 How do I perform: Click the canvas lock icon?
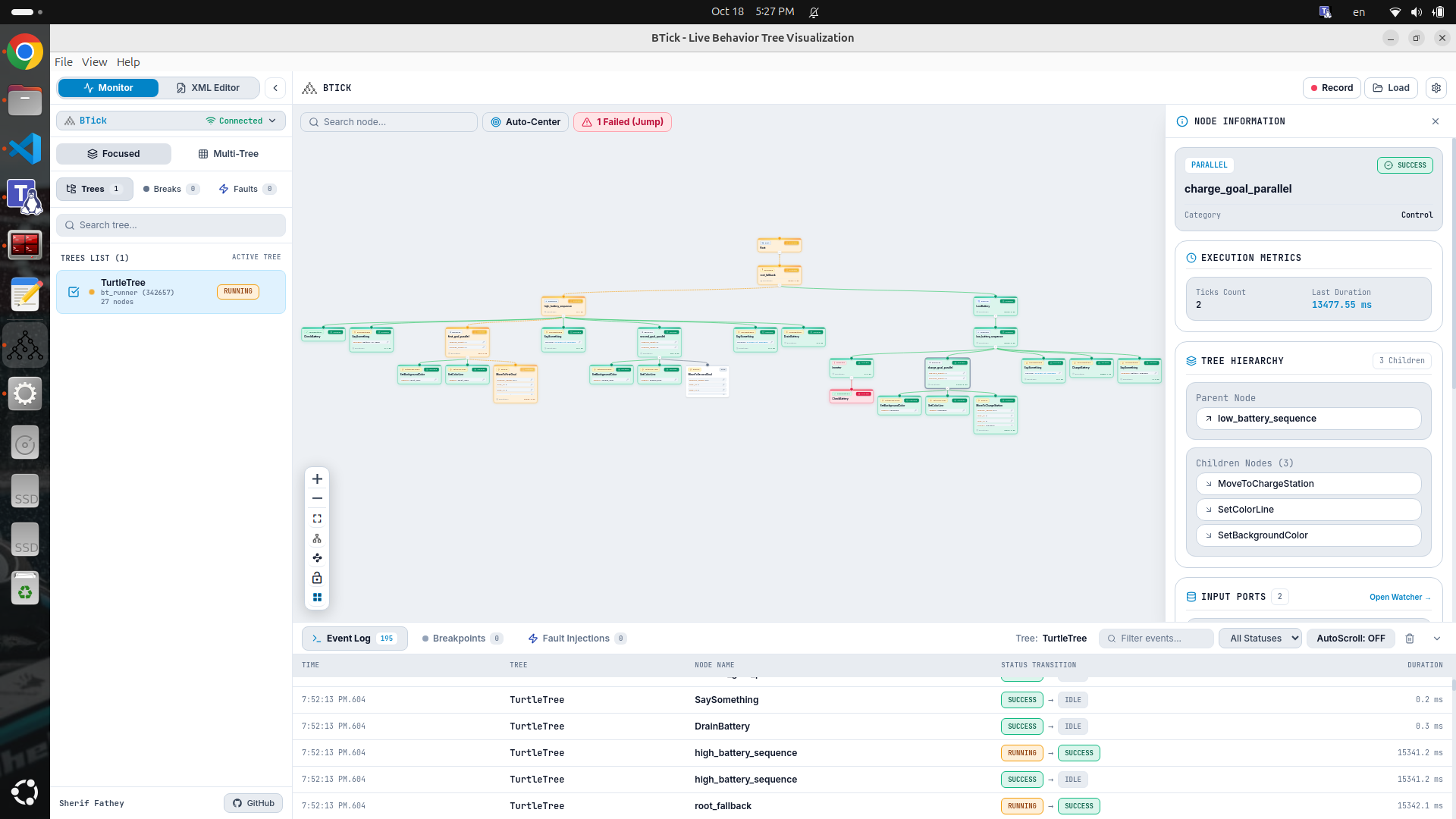click(x=317, y=578)
